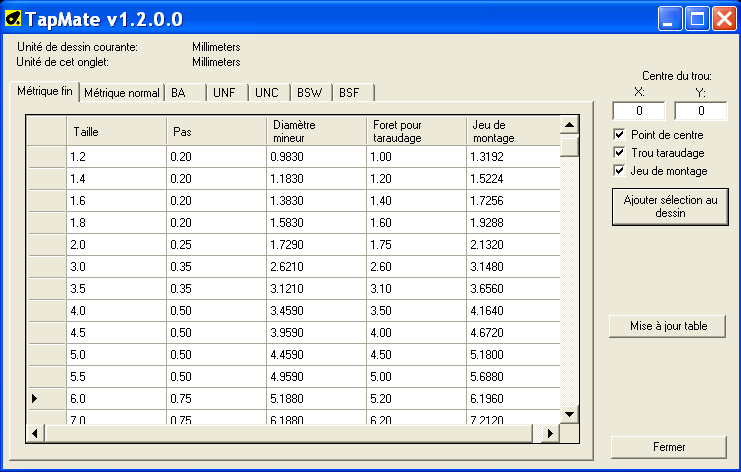Click the Taille column header
Viewport: 741px width, 472px height.
point(116,131)
